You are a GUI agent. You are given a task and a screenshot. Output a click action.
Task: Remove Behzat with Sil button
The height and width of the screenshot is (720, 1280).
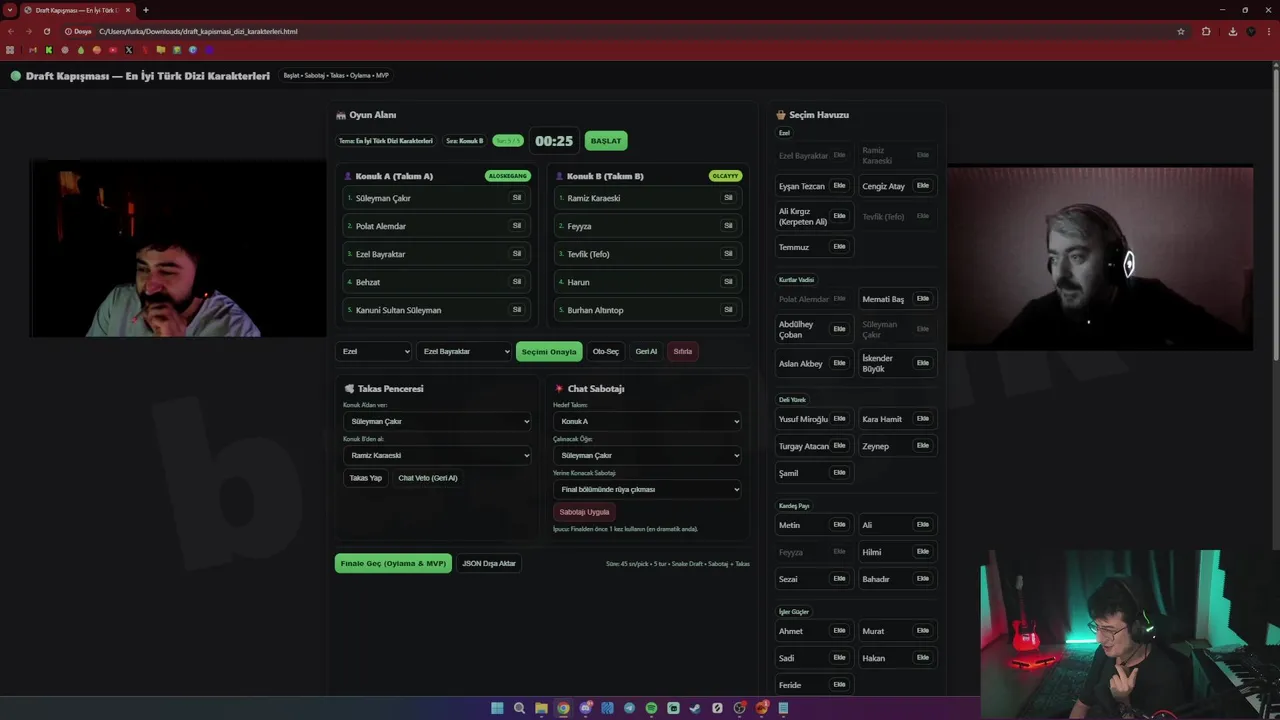coord(517,282)
